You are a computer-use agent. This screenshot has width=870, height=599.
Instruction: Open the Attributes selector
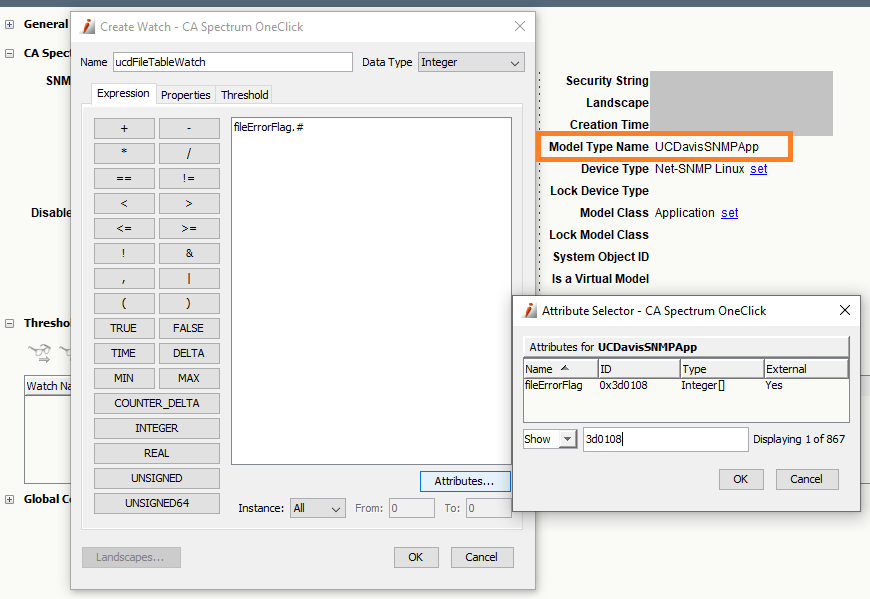(x=465, y=481)
